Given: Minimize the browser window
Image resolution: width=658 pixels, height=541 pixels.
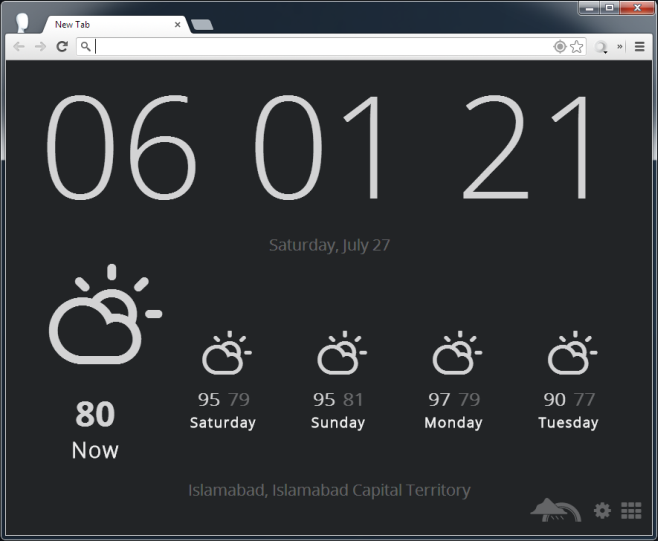Looking at the screenshot, I should click(x=589, y=8).
